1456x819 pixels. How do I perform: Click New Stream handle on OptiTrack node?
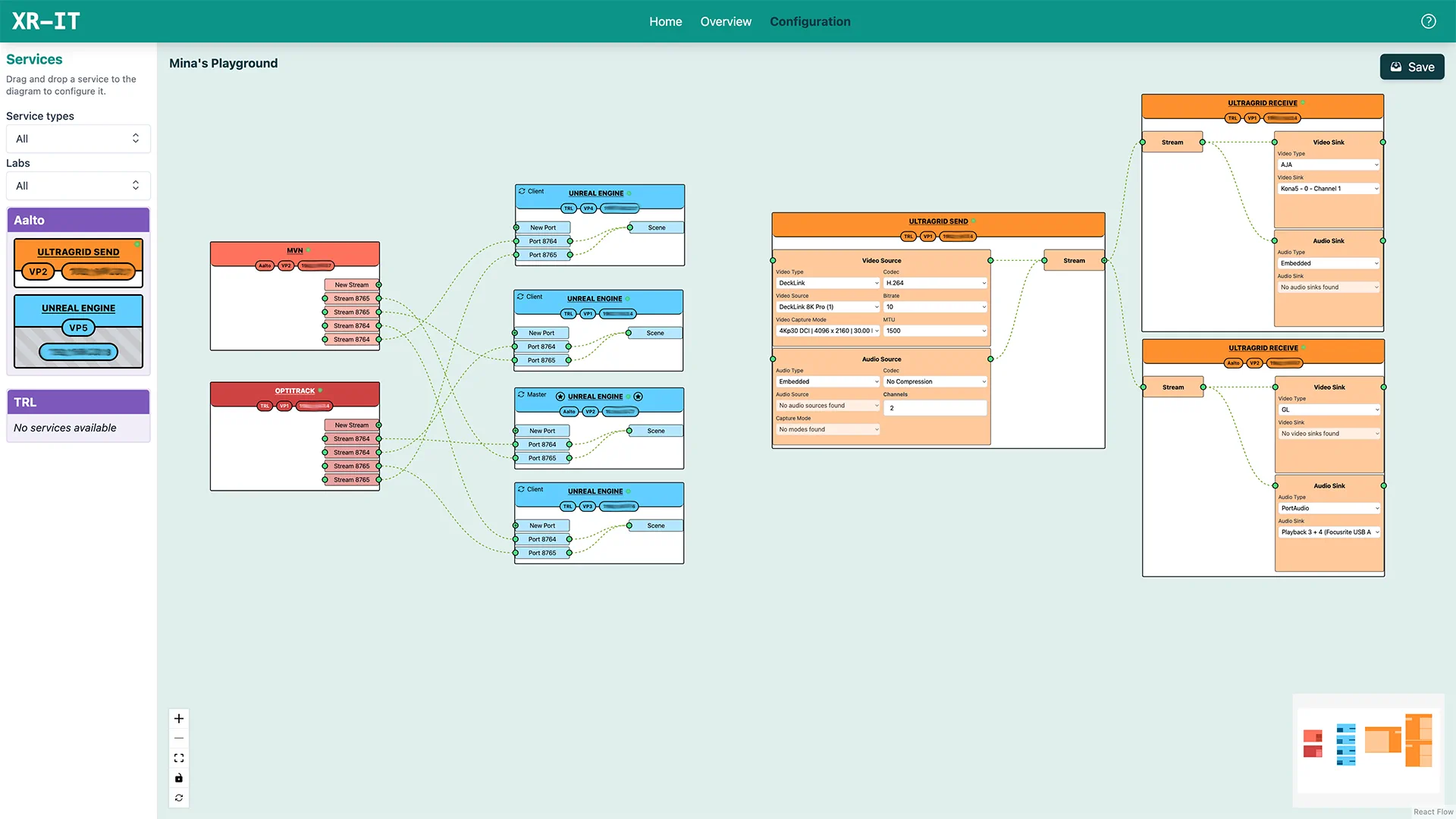click(x=378, y=425)
